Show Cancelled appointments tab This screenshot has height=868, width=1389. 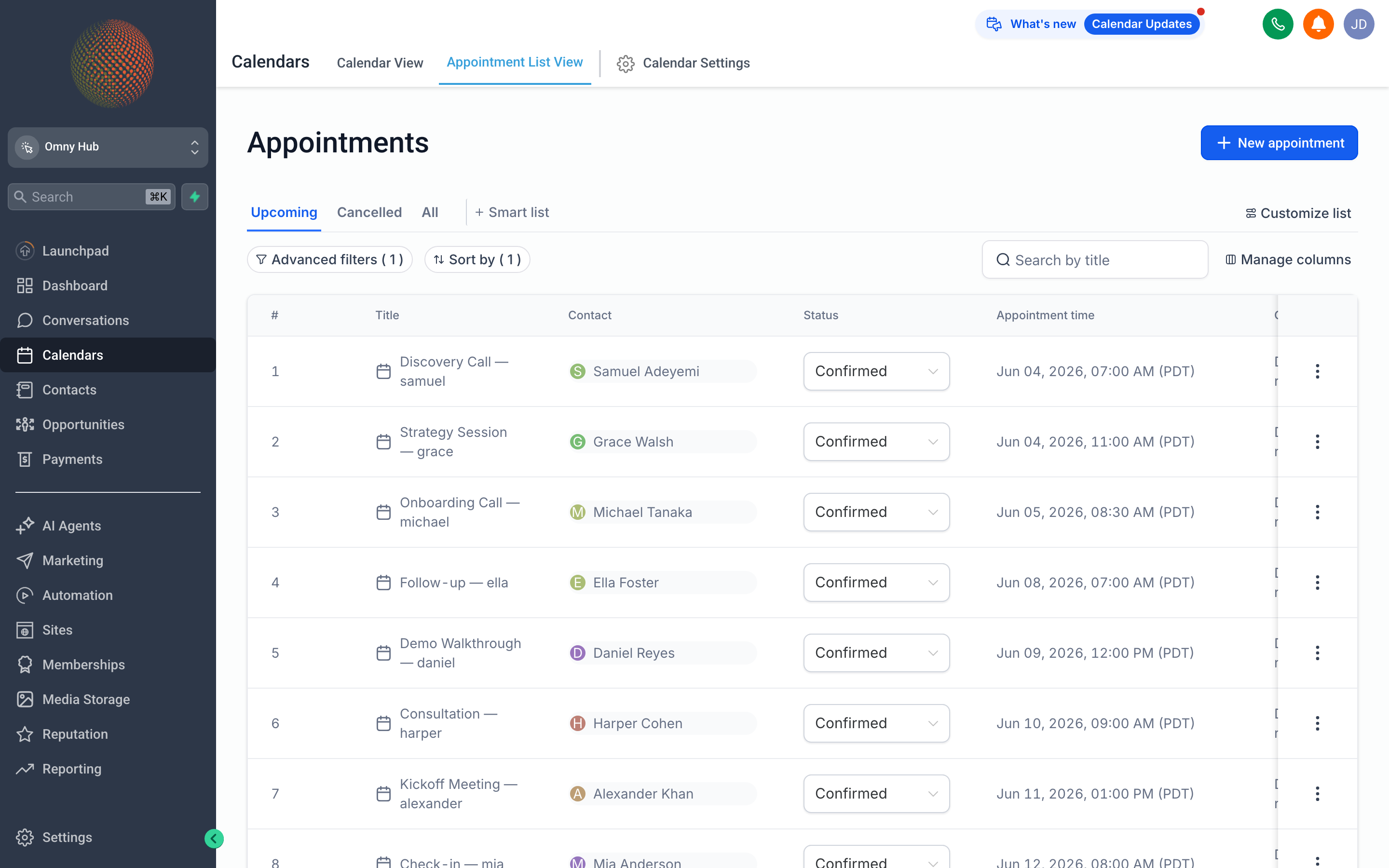click(369, 212)
